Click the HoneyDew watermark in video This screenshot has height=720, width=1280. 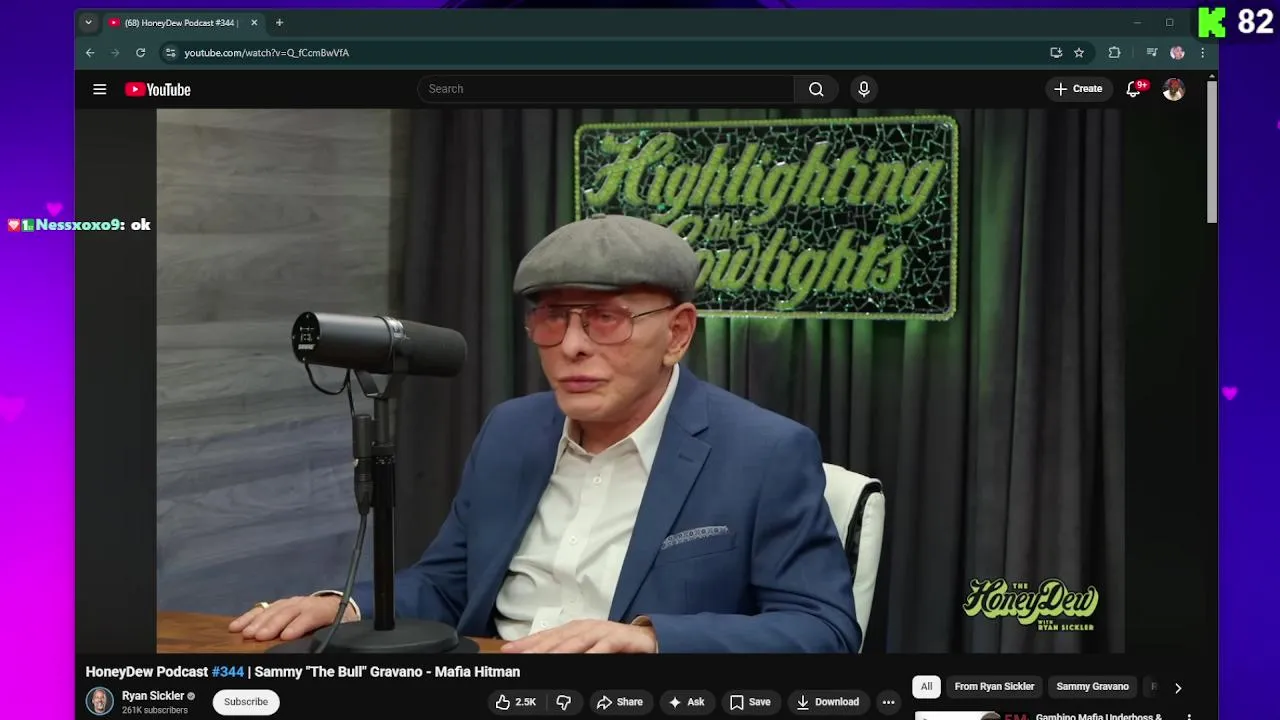click(x=1031, y=604)
